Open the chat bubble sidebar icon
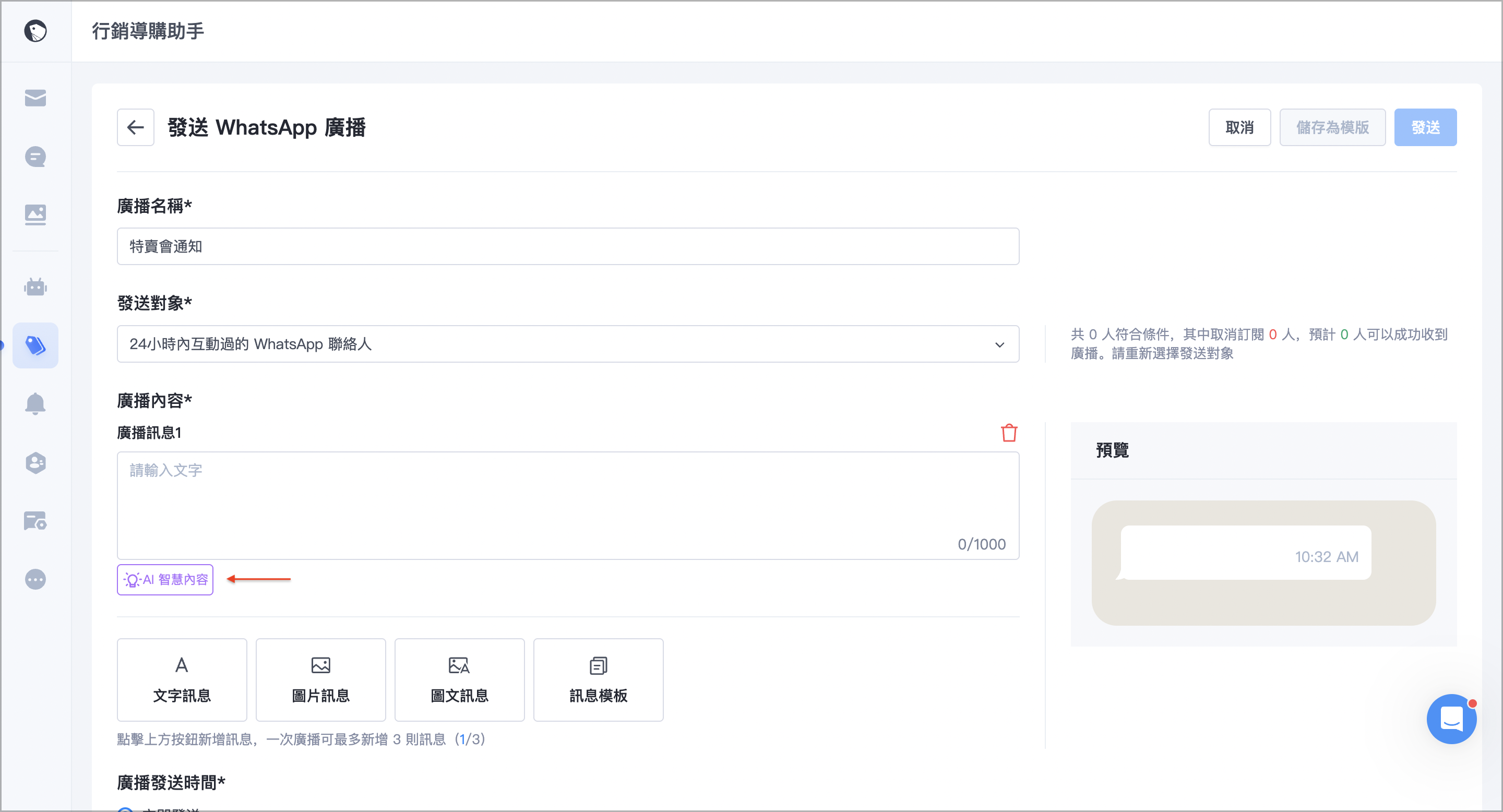 [x=35, y=157]
